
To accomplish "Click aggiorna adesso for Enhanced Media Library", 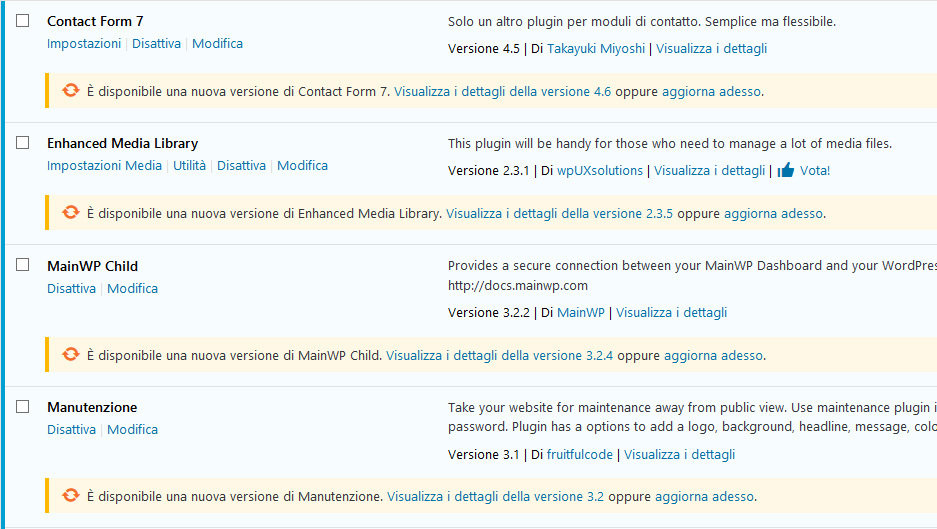I will pyautogui.click(x=773, y=213).
